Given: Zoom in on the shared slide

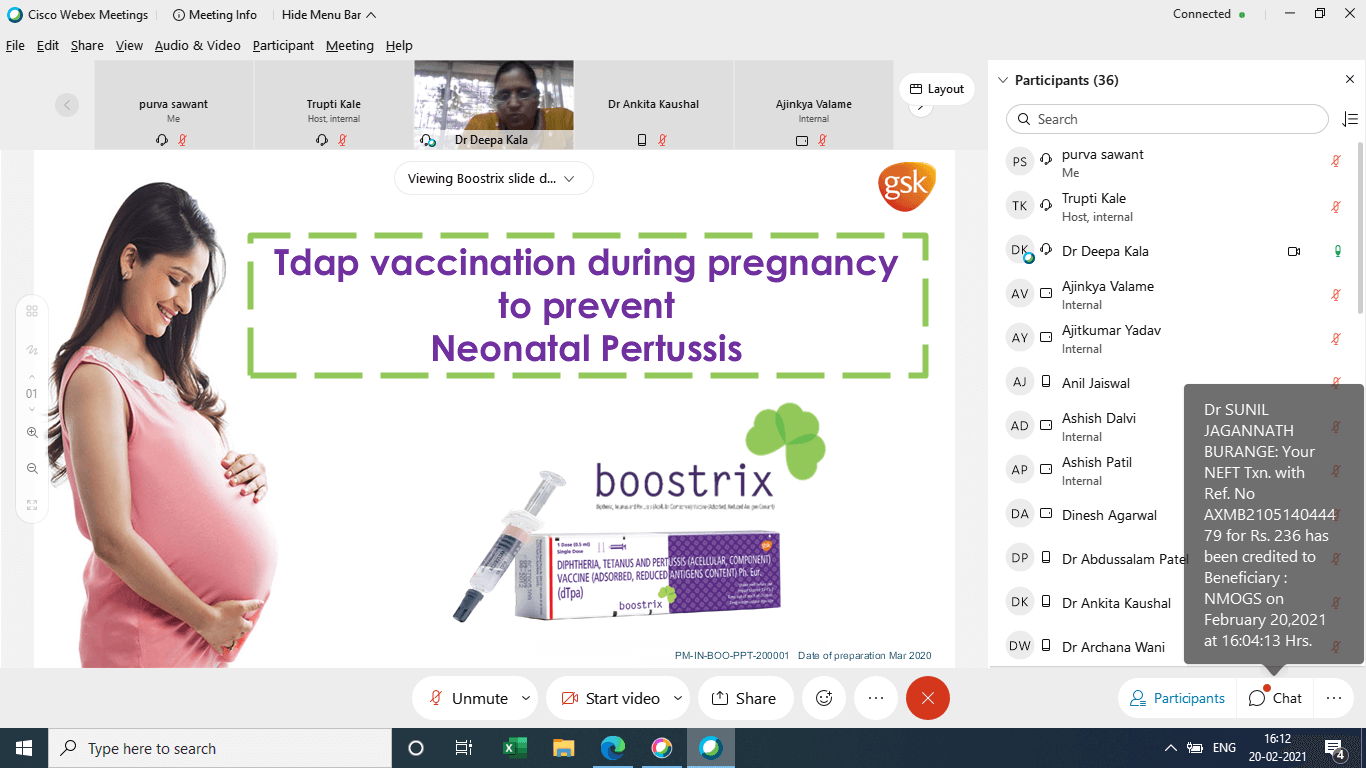Looking at the screenshot, I should point(32,433).
